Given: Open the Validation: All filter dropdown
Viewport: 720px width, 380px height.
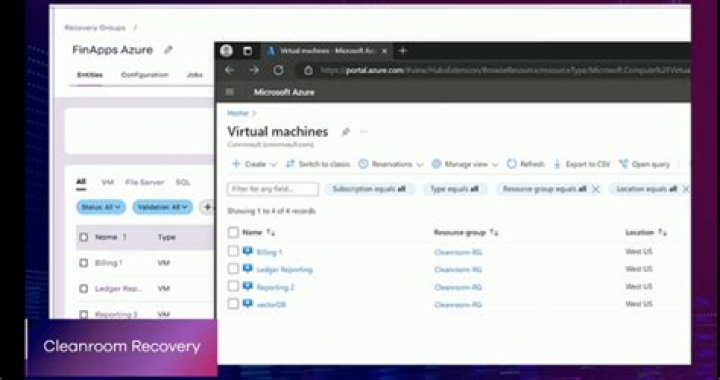Looking at the screenshot, I should click(x=163, y=207).
